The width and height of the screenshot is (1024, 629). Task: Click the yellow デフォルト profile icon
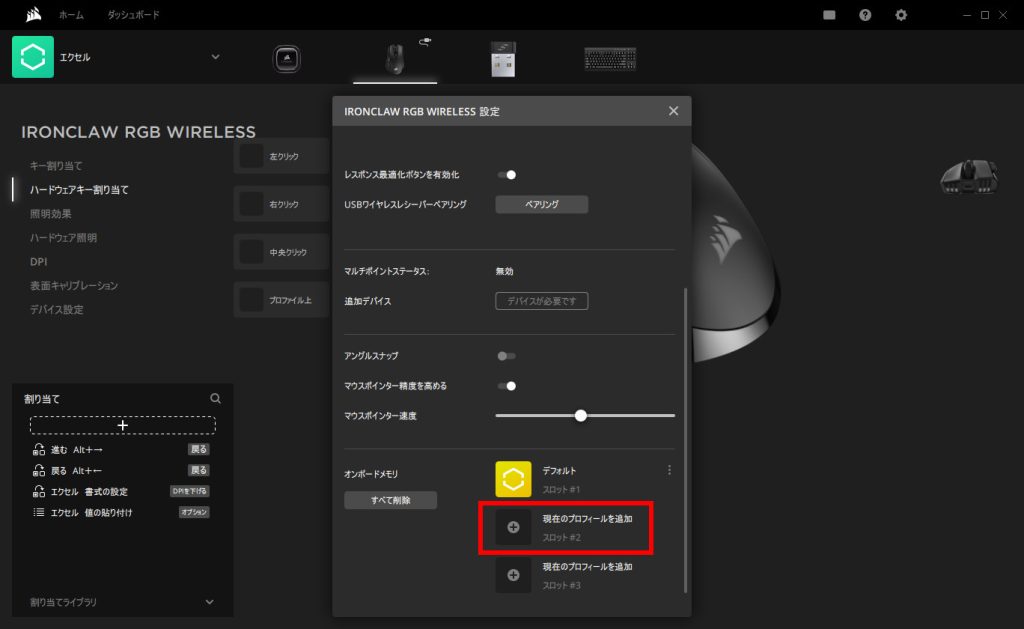tap(513, 479)
